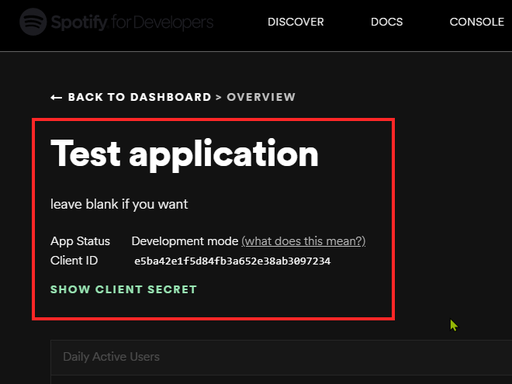Image resolution: width=512 pixels, height=384 pixels.
Task: Click the 'leave blank if you want' description
Action: click(x=119, y=204)
